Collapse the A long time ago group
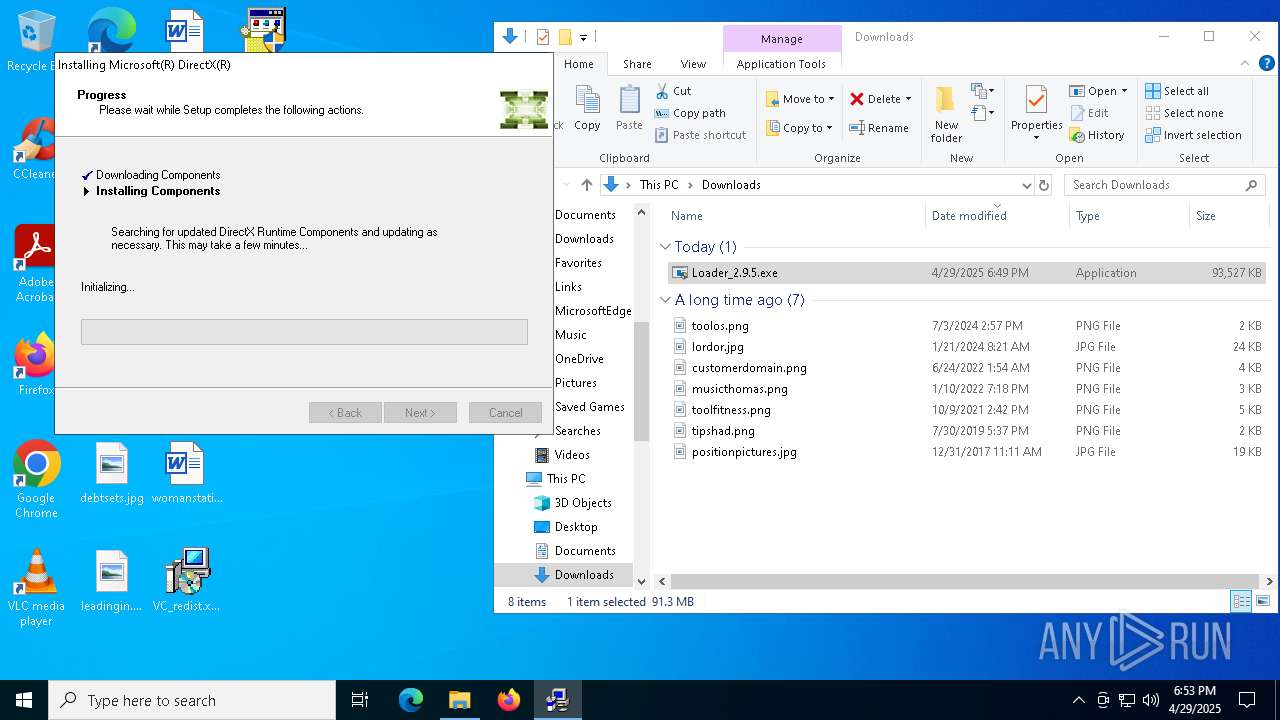1280x720 pixels. click(x=666, y=300)
